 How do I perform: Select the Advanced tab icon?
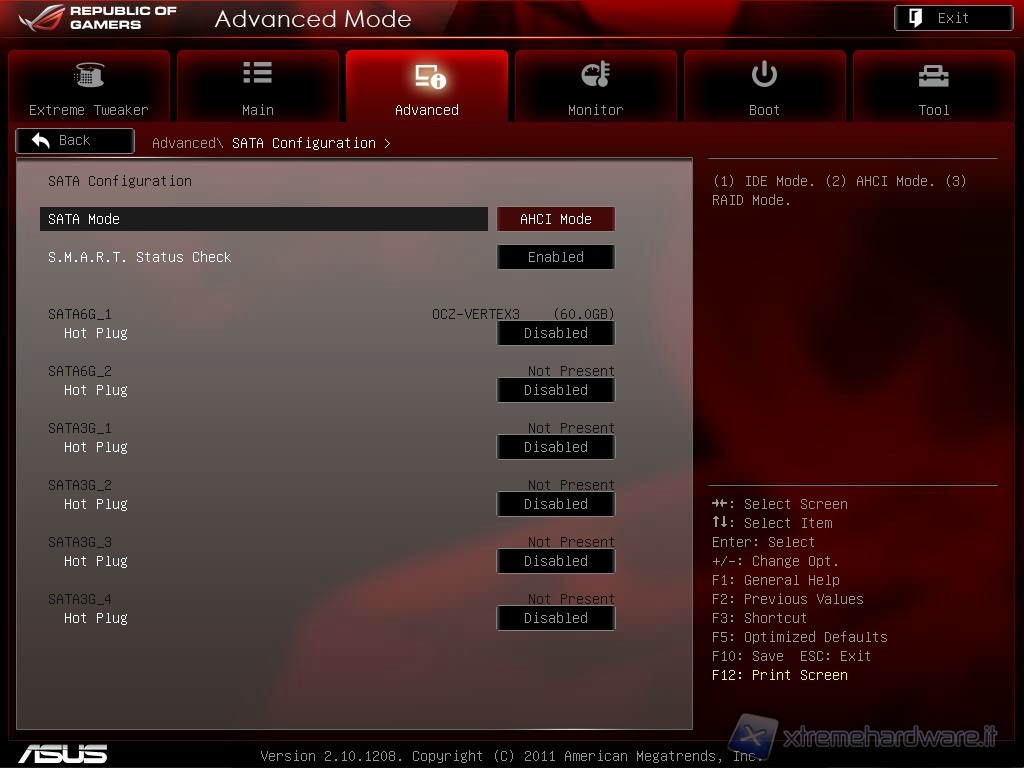427,76
